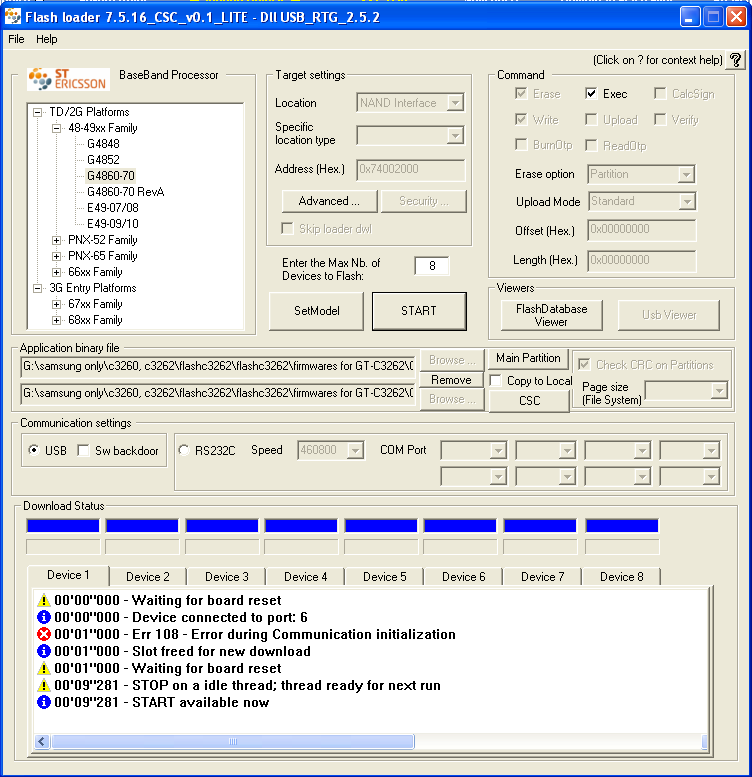Expand the 66xx Family node
Image resolution: width=752 pixels, height=777 pixels.
(56, 272)
